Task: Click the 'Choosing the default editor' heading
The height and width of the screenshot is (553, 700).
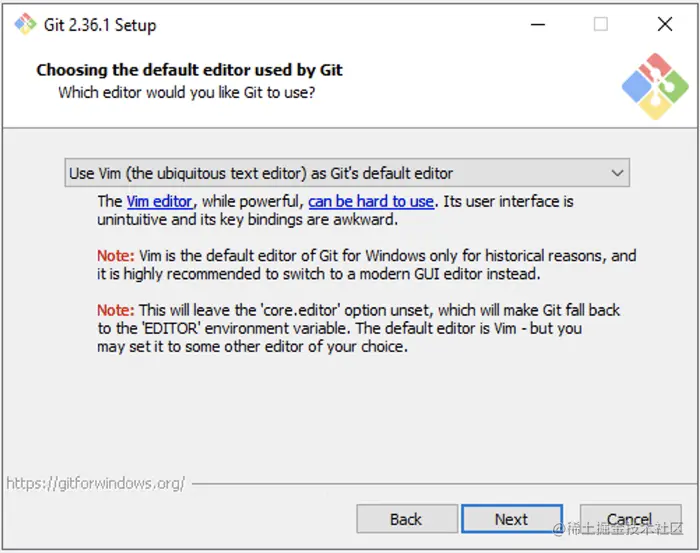Action: click(x=189, y=70)
